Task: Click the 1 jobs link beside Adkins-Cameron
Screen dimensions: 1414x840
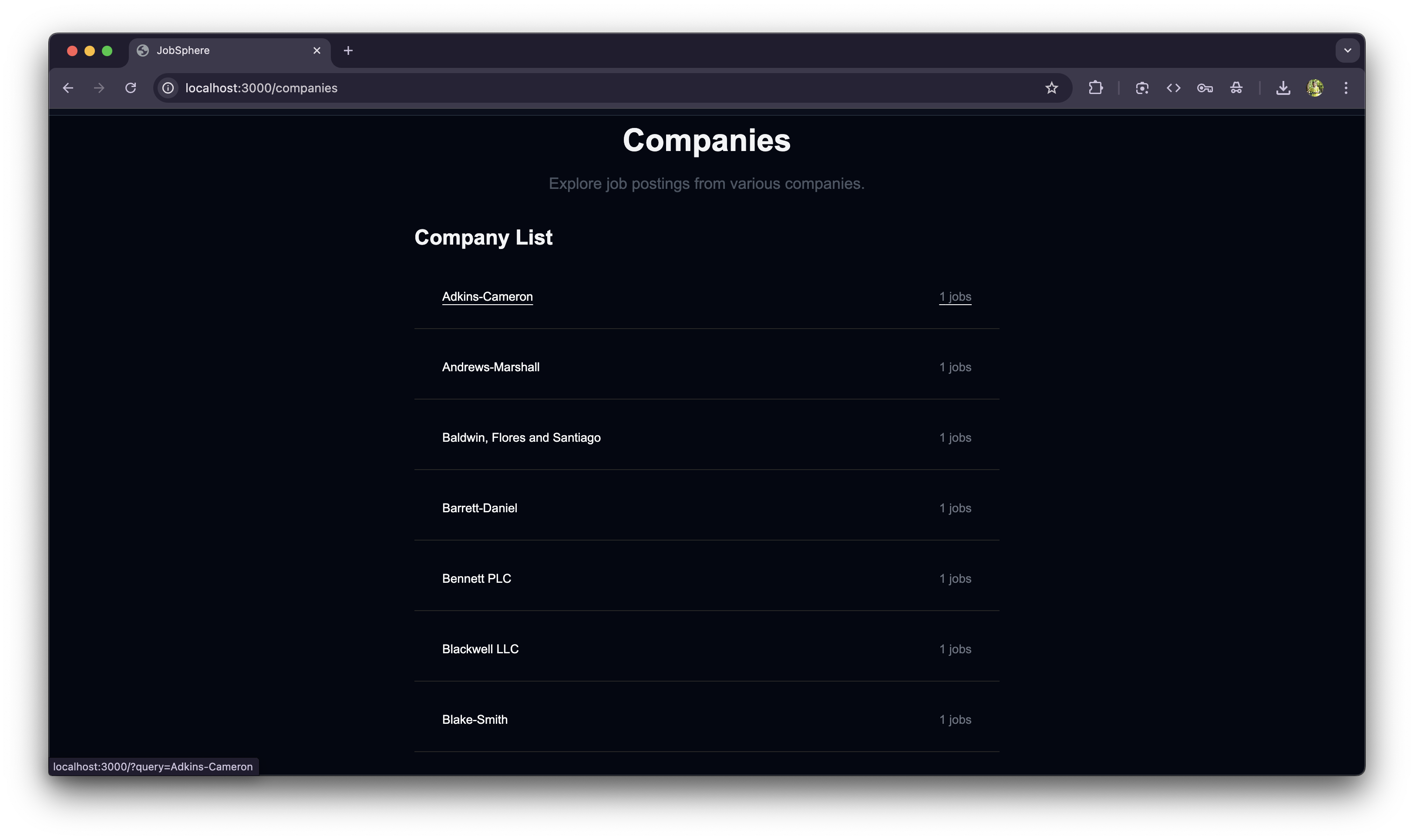Action: tap(954, 296)
